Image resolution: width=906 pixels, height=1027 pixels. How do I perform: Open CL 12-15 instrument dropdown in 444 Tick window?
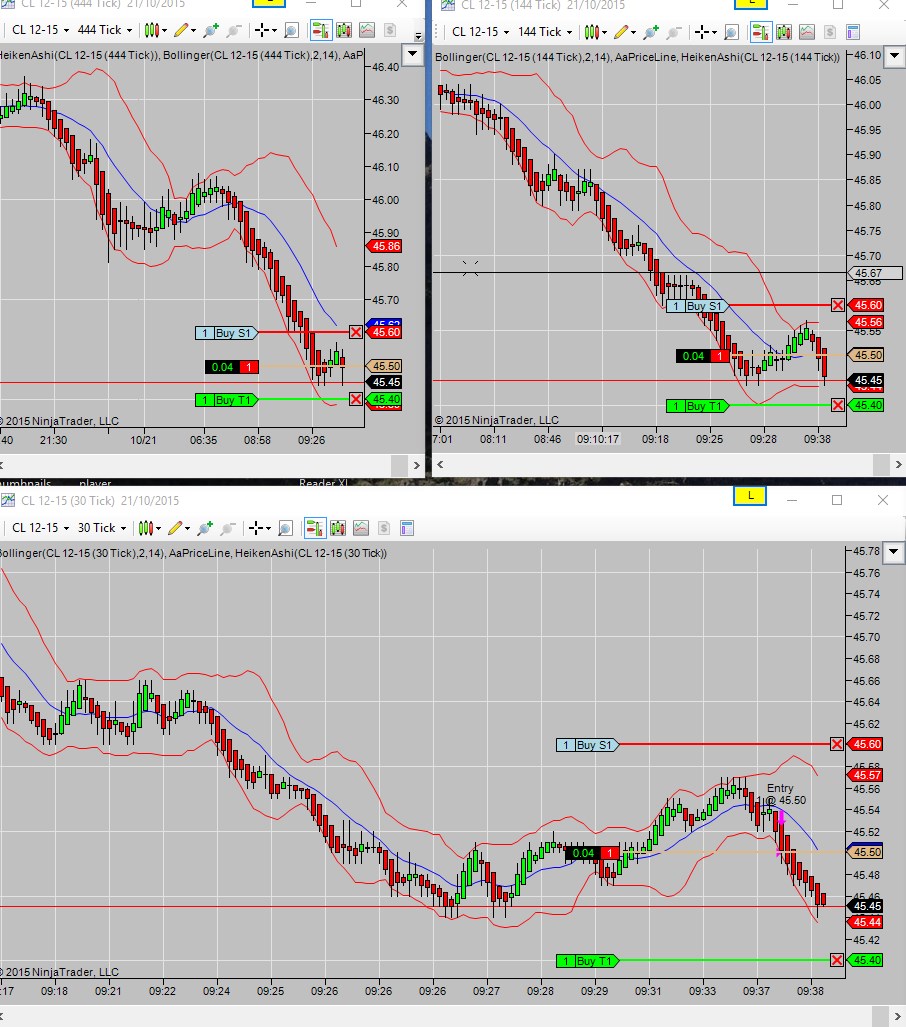pyautogui.click(x=39, y=30)
